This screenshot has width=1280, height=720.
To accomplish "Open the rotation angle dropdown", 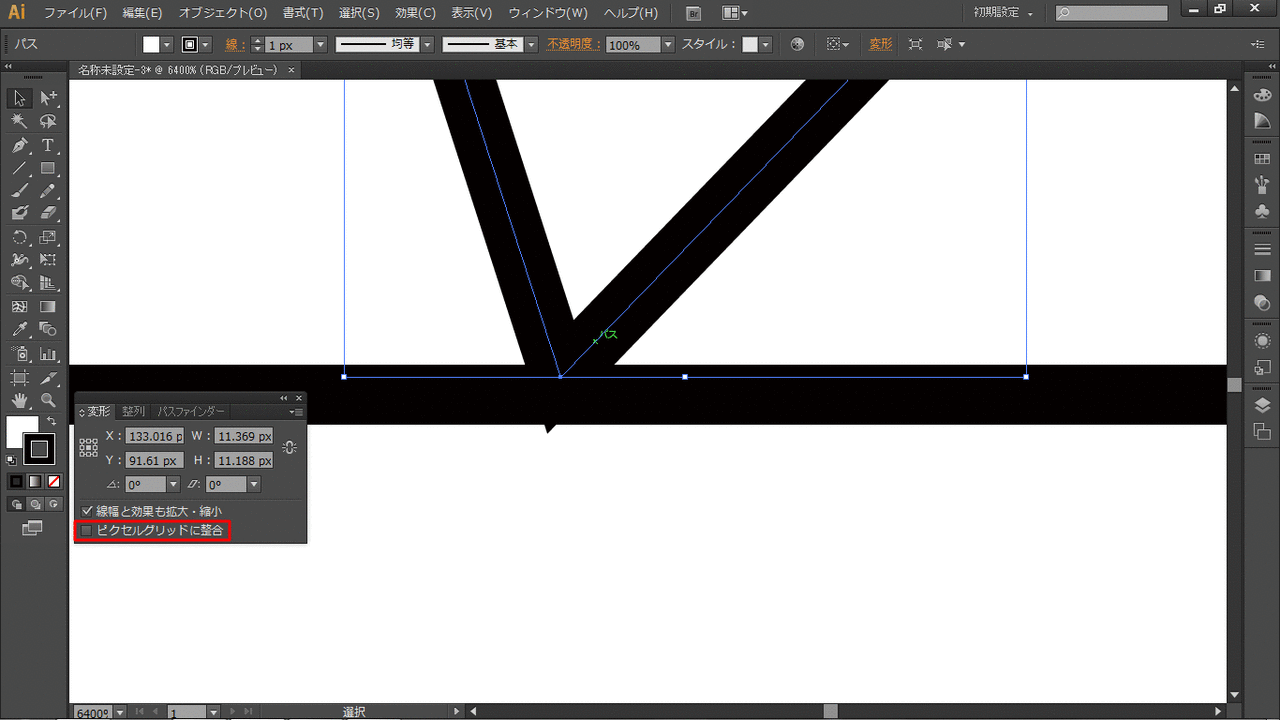I will pos(174,484).
